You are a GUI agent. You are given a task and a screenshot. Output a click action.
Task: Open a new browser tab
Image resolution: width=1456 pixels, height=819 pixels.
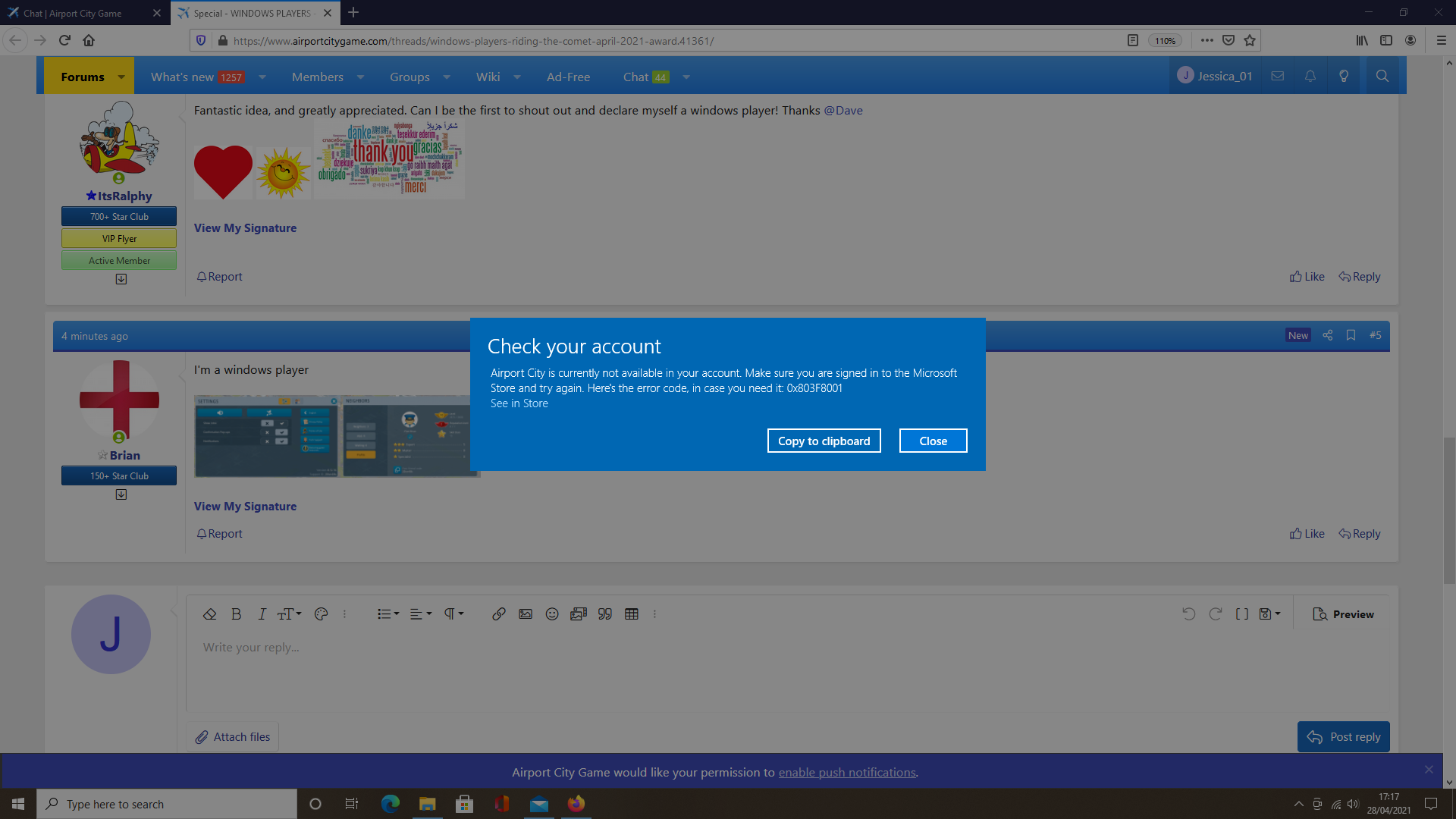tap(353, 13)
